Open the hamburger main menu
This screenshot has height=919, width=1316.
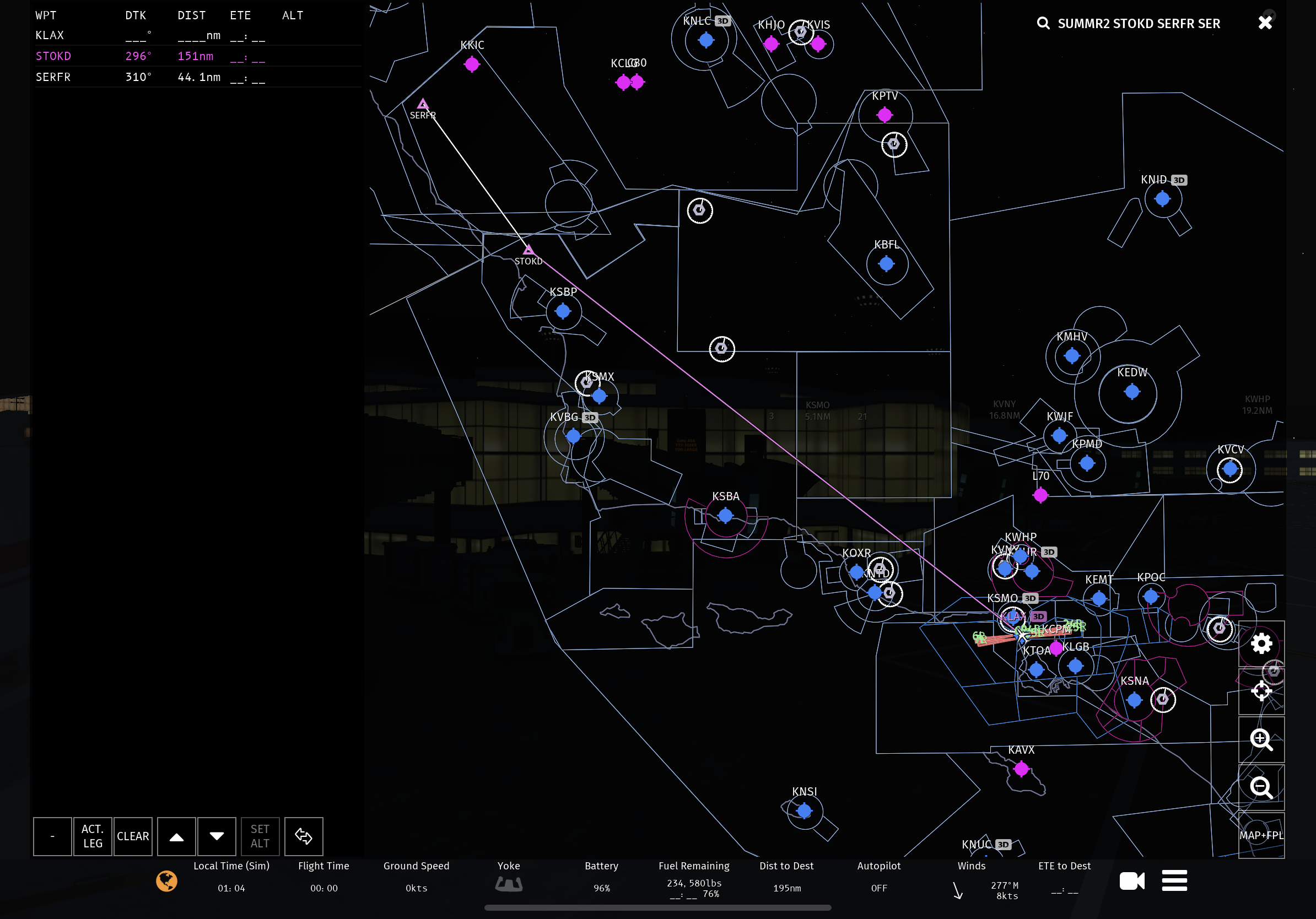[1174, 880]
